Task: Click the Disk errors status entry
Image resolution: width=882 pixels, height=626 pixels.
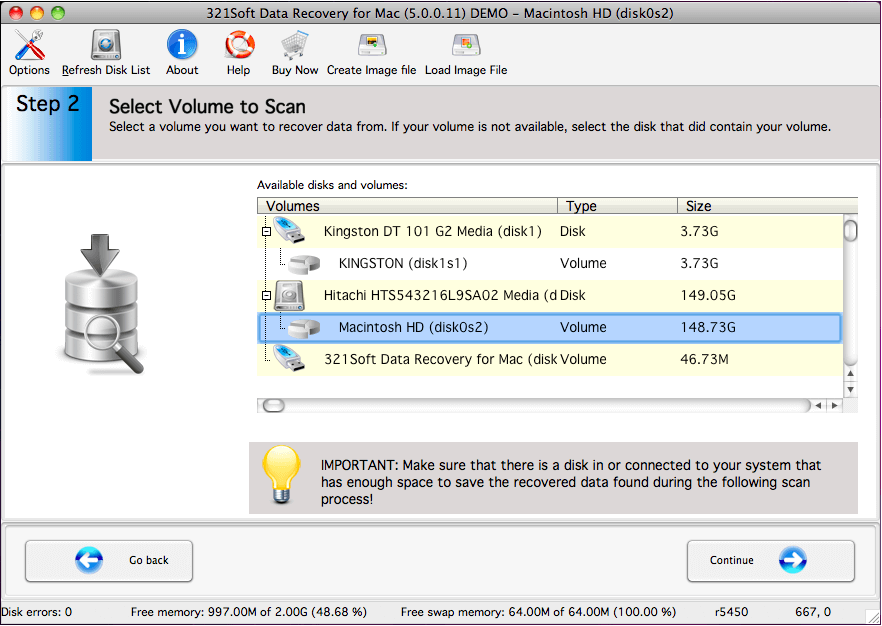Action: pyautogui.click(x=37, y=612)
